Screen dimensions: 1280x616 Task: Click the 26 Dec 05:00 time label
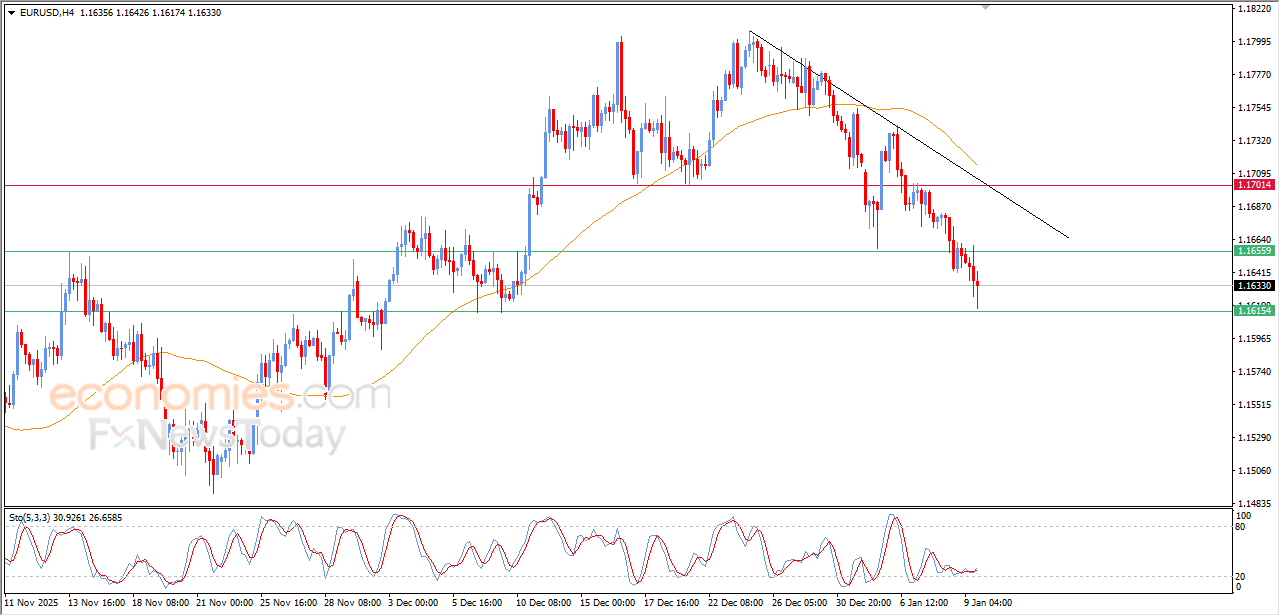(799, 603)
